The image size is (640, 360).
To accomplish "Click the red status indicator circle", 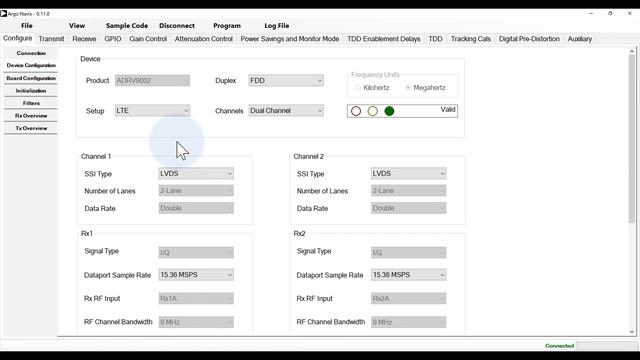I will point(356,111).
